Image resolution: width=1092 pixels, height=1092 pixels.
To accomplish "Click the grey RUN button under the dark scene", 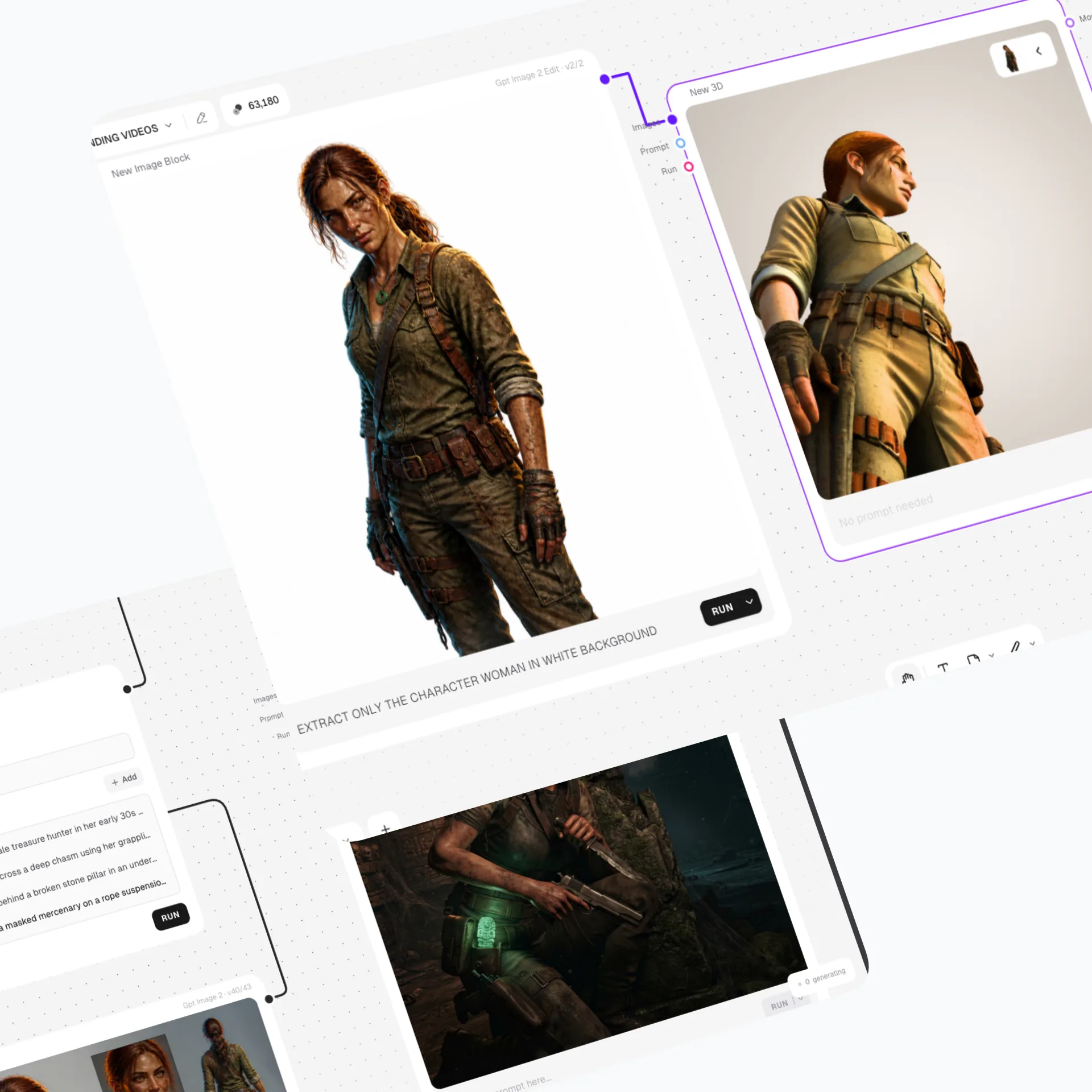I will point(779,1004).
